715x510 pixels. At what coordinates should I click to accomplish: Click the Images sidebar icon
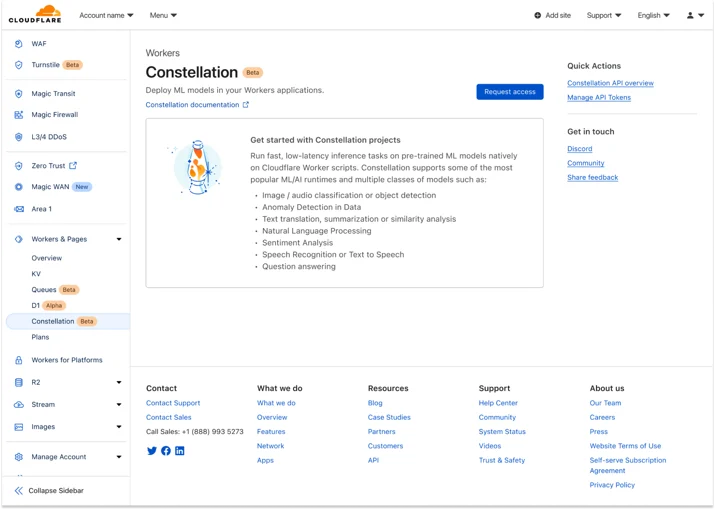click(x=19, y=427)
